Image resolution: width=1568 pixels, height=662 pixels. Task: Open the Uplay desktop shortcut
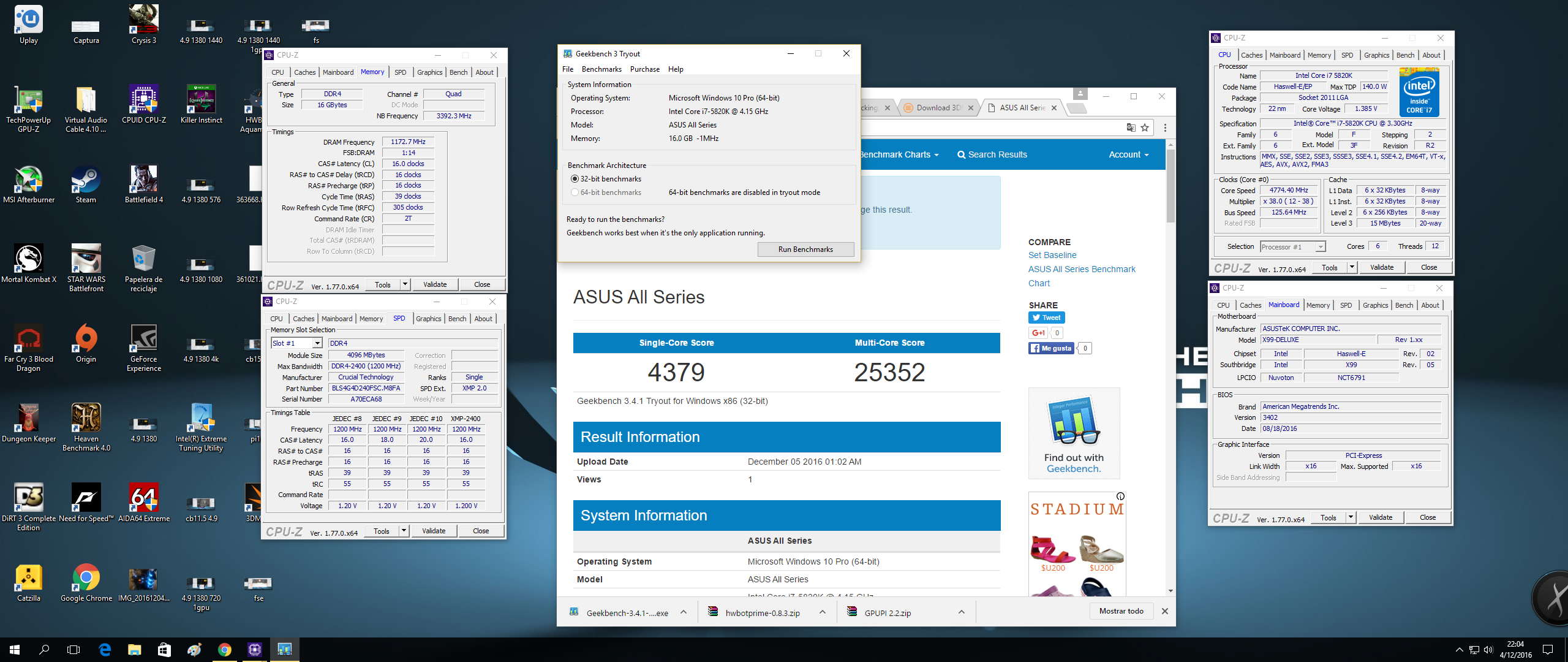pos(28,25)
